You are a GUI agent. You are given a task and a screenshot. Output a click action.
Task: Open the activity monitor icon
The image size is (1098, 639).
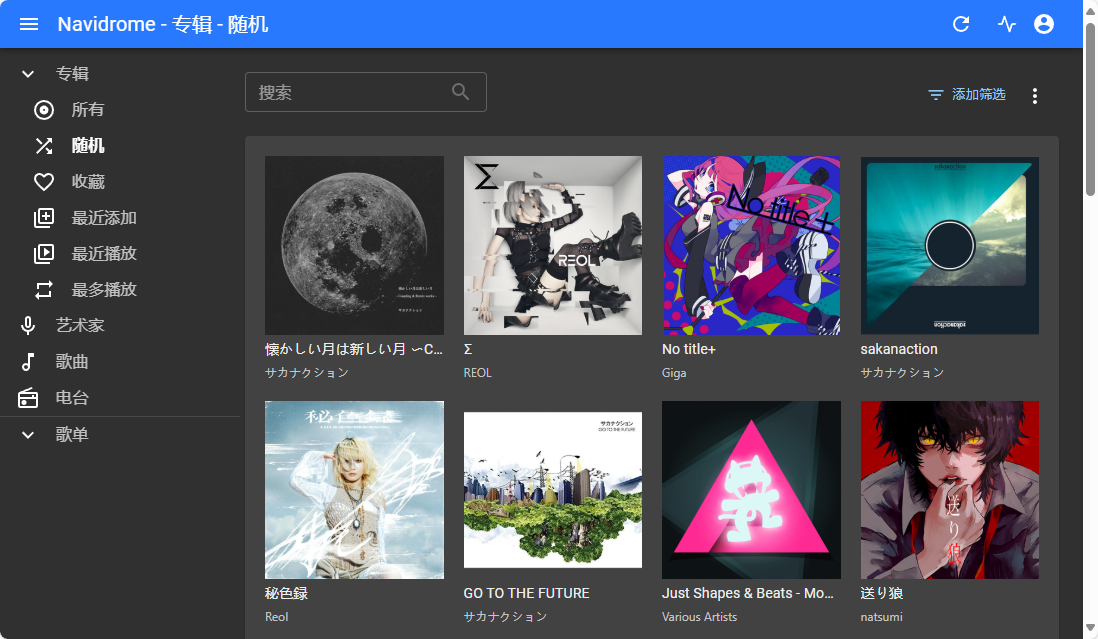point(1005,24)
